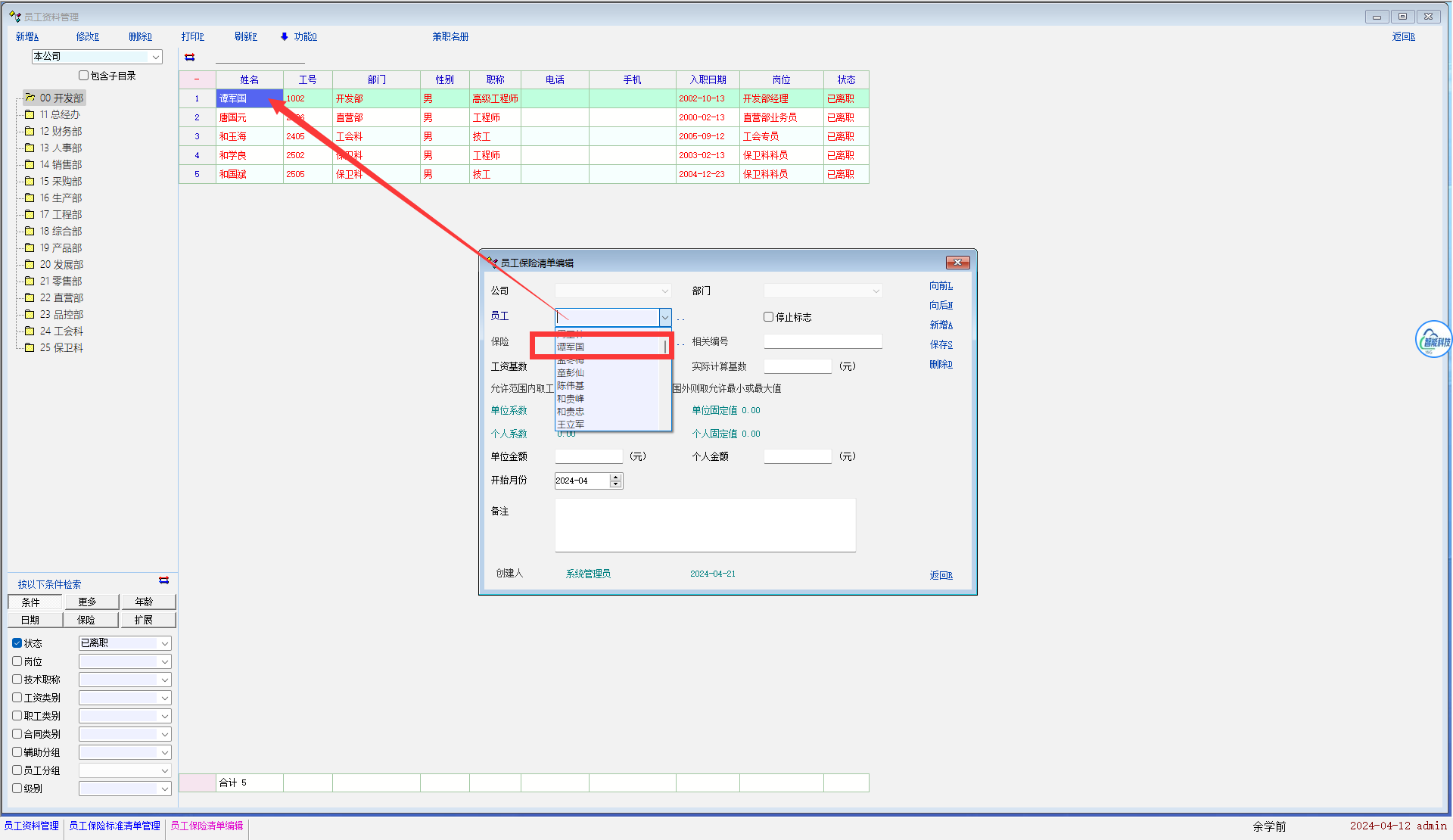
Task: Click the swap icon beside 按以下条件检索
Action: click(163, 580)
